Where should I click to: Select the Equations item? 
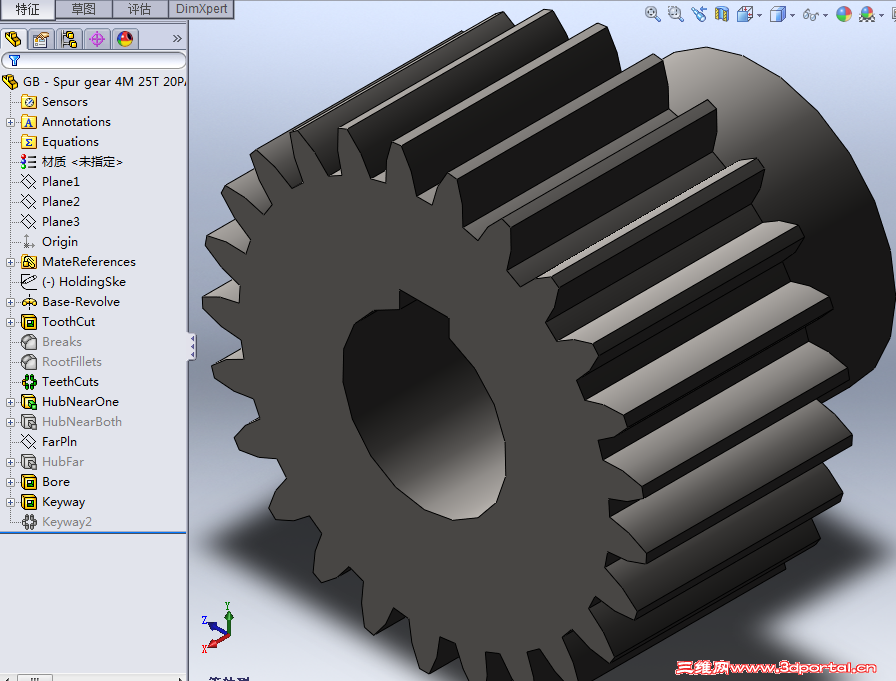point(59,142)
